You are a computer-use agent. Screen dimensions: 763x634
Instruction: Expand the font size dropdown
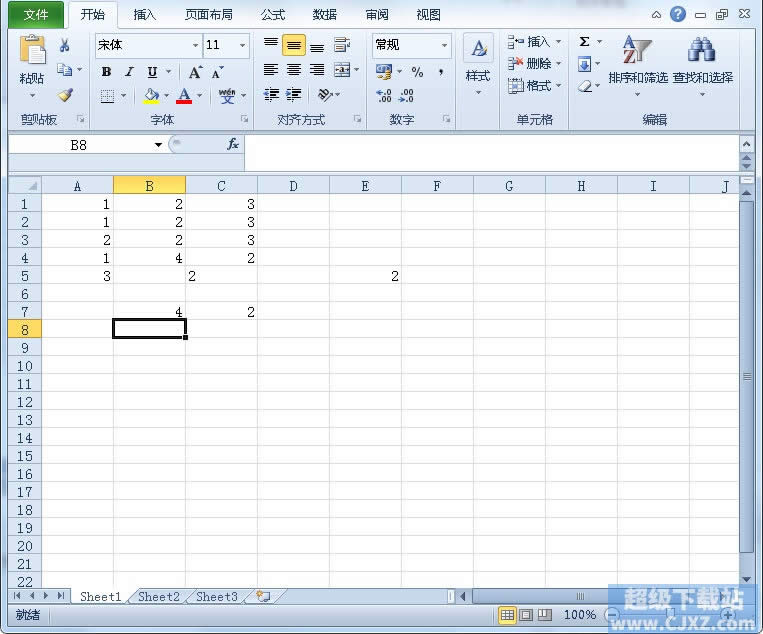click(x=242, y=45)
